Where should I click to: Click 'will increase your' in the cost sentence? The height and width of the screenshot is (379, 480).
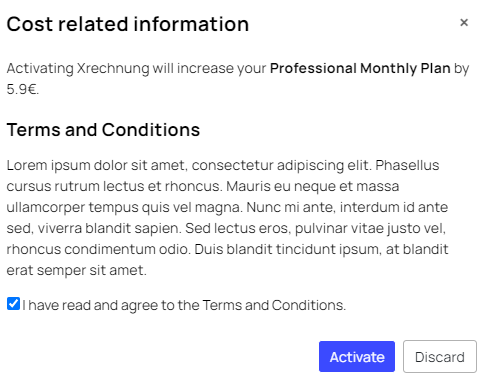(209, 68)
